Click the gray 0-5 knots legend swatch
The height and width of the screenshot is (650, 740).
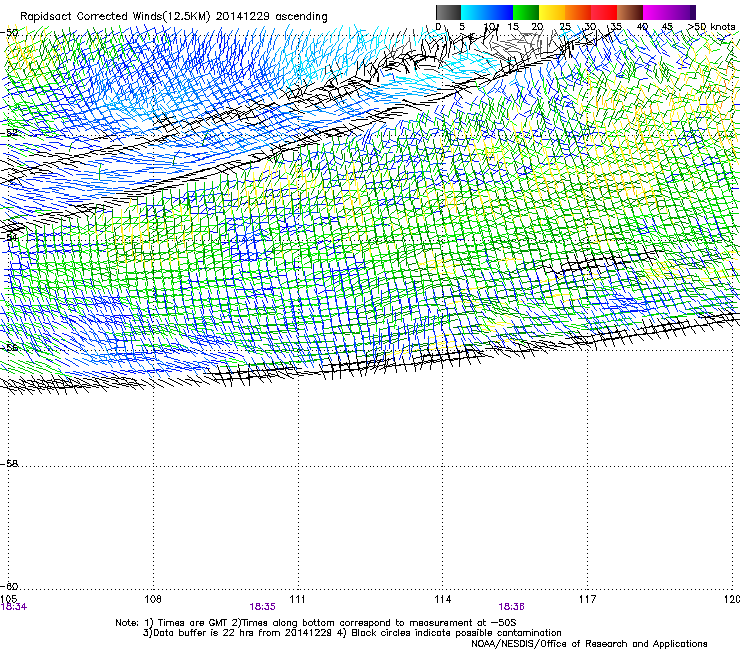pyautogui.click(x=448, y=12)
